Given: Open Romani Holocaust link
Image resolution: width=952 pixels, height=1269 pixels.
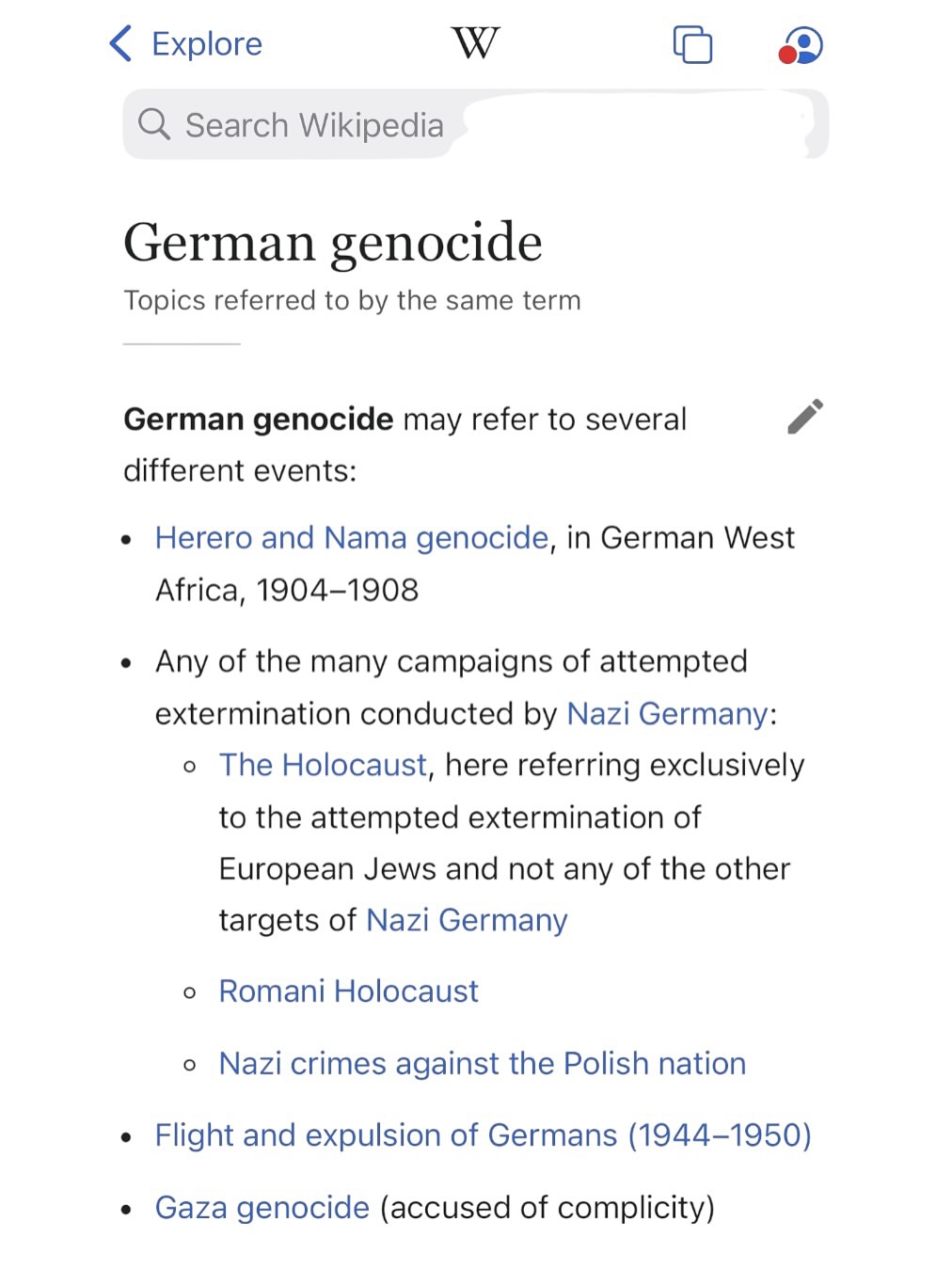Looking at the screenshot, I should pyautogui.click(x=348, y=991).
